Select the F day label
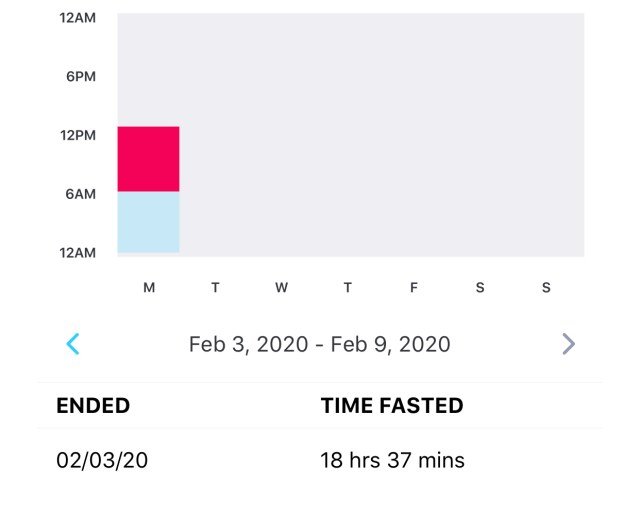 click(x=413, y=287)
